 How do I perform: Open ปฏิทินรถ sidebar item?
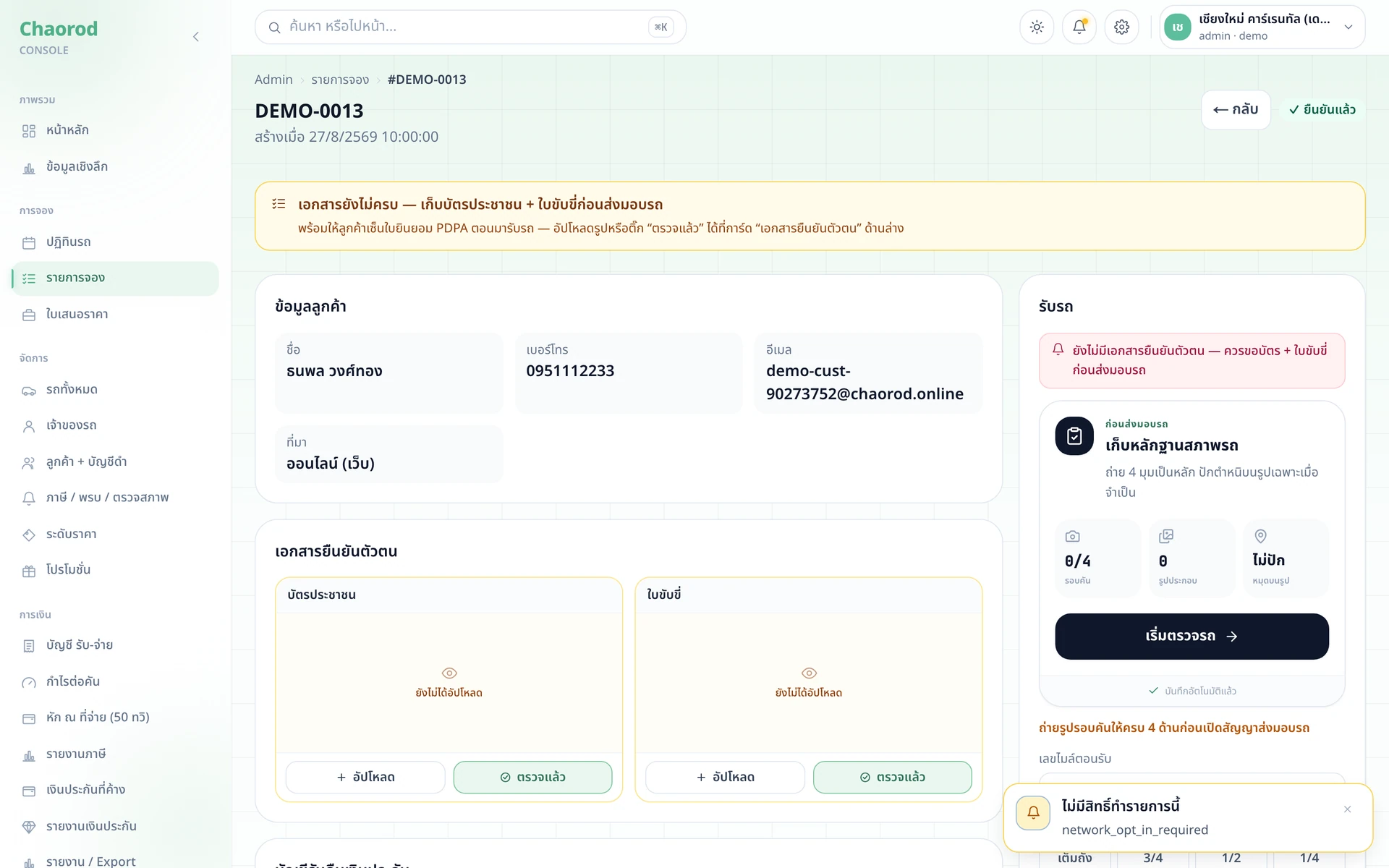tap(116, 242)
